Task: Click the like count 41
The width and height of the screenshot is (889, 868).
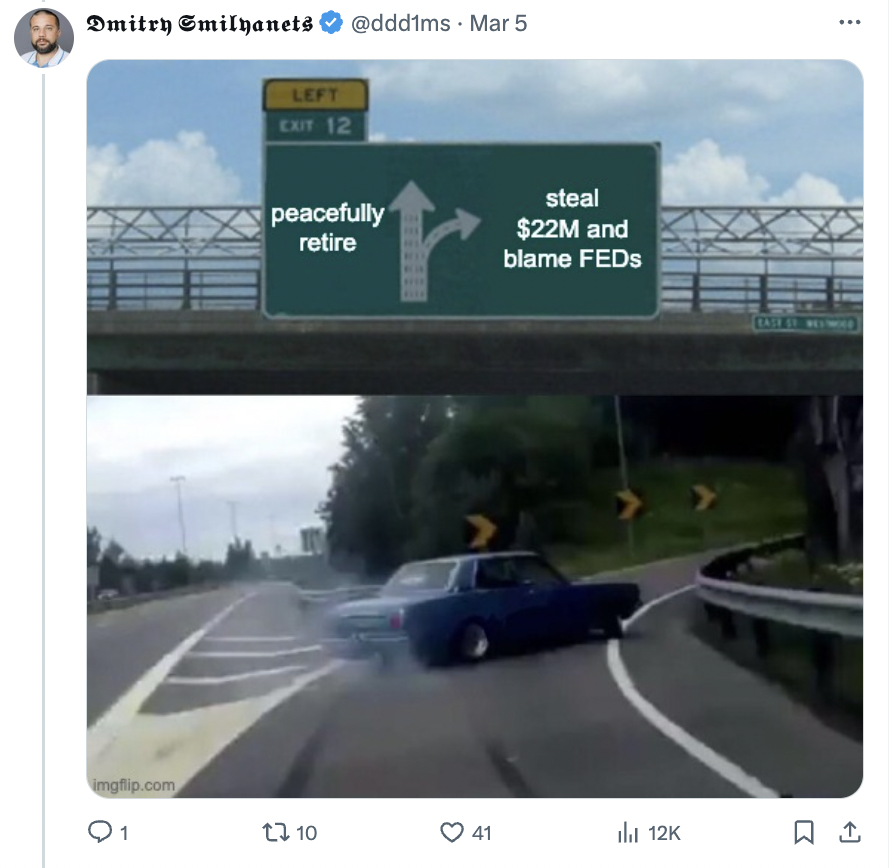Action: (481, 833)
